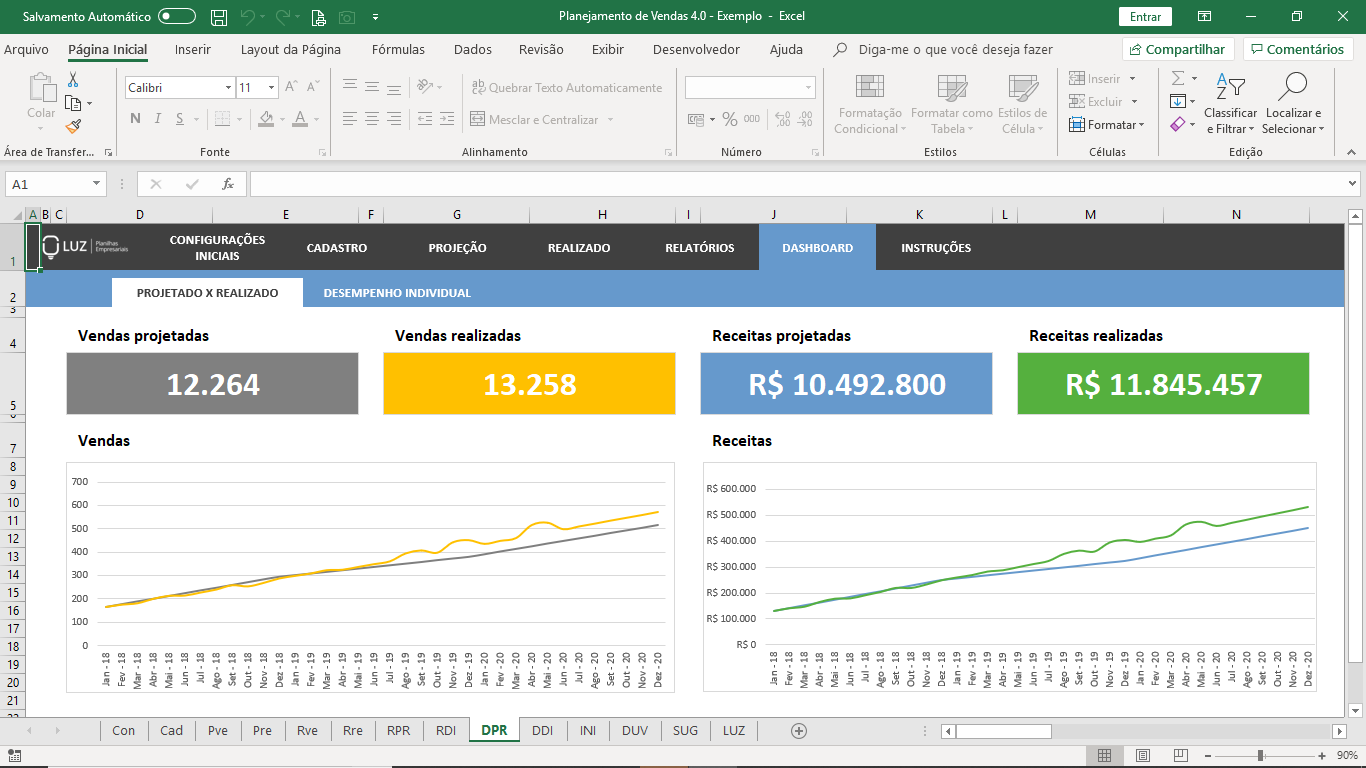Open Localizar e Selecionar magnifier
Screen dimensions: 1366x768
coord(1292,87)
